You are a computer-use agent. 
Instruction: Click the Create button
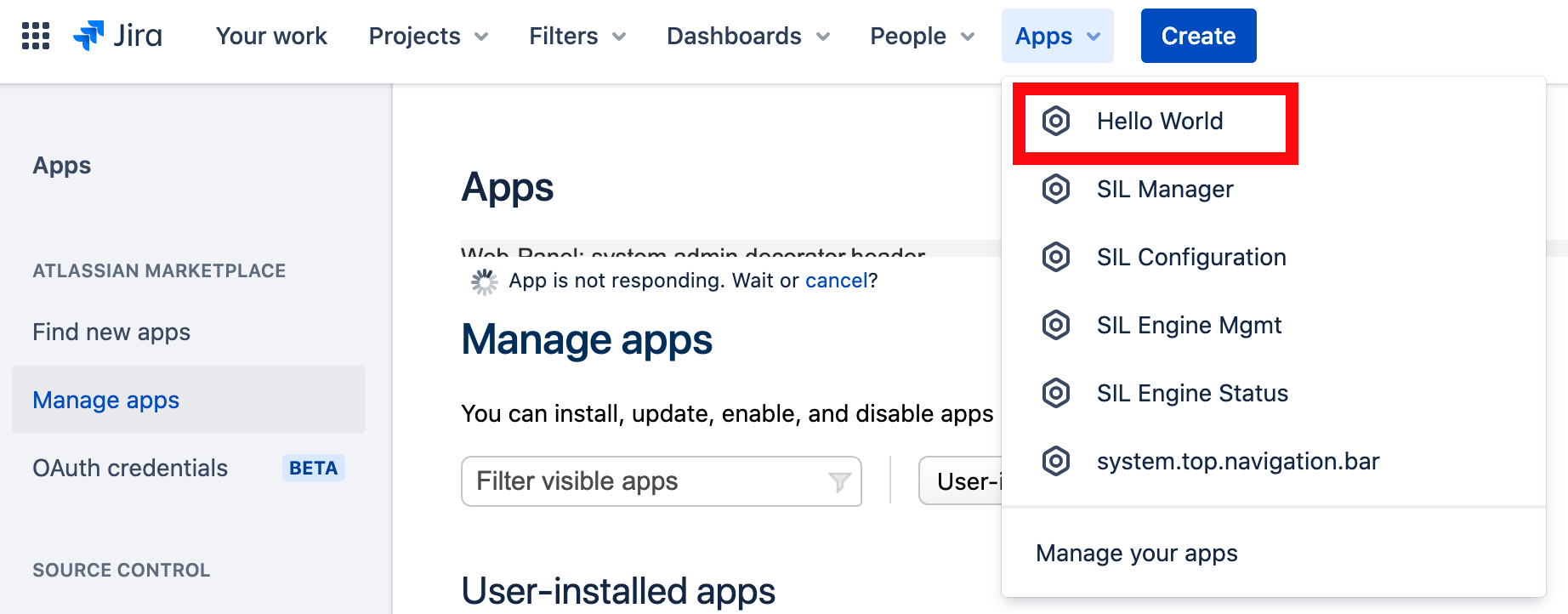tap(1199, 36)
